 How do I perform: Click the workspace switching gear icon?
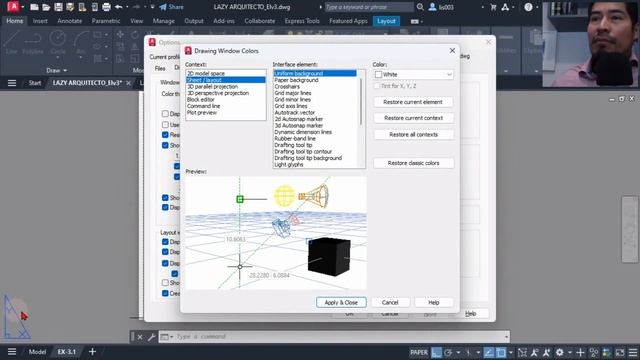pyautogui.click(x=560, y=352)
